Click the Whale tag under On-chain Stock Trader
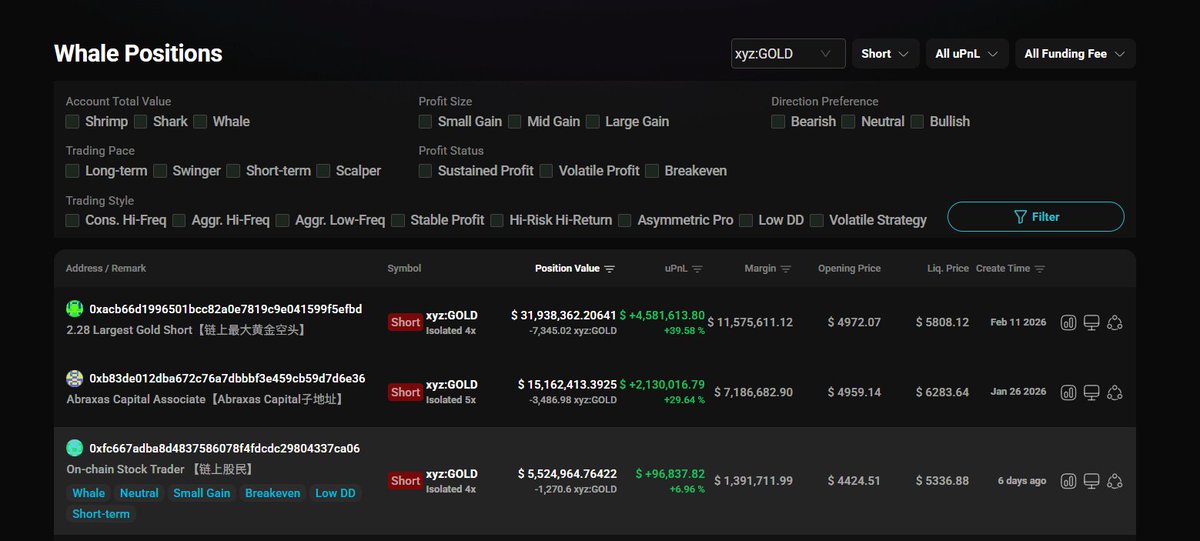Screen dimensions: 1200x541 point(88,493)
